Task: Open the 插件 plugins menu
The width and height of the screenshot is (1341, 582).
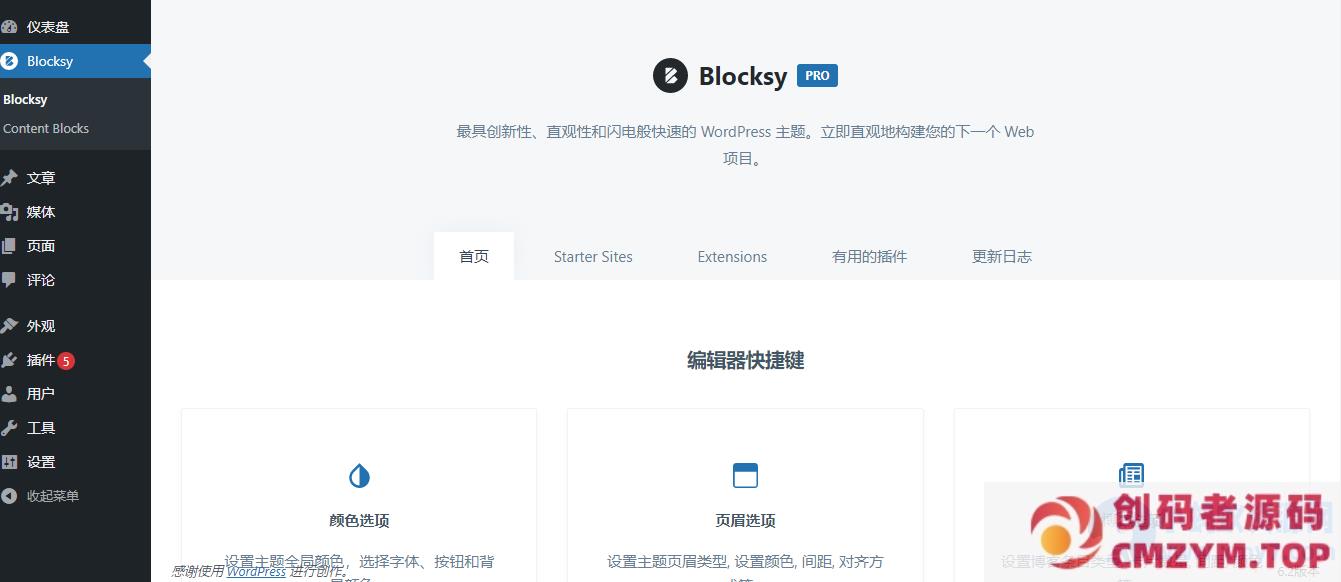Action: tap(41, 360)
